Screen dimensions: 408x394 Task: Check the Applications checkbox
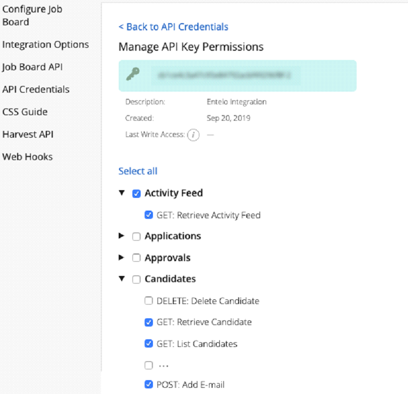tap(136, 237)
